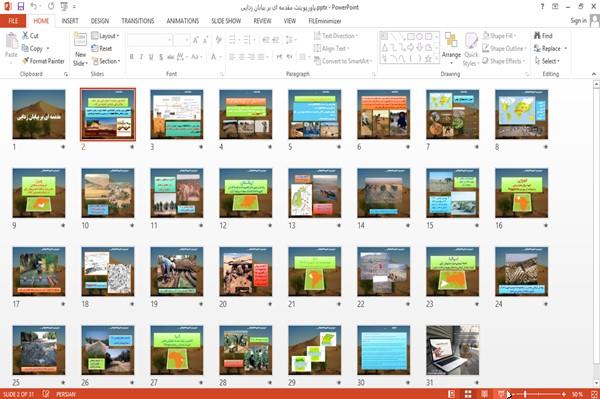The height and width of the screenshot is (399, 600).
Task: Adjust the zoom slider handle
Action: tap(525, 394)
